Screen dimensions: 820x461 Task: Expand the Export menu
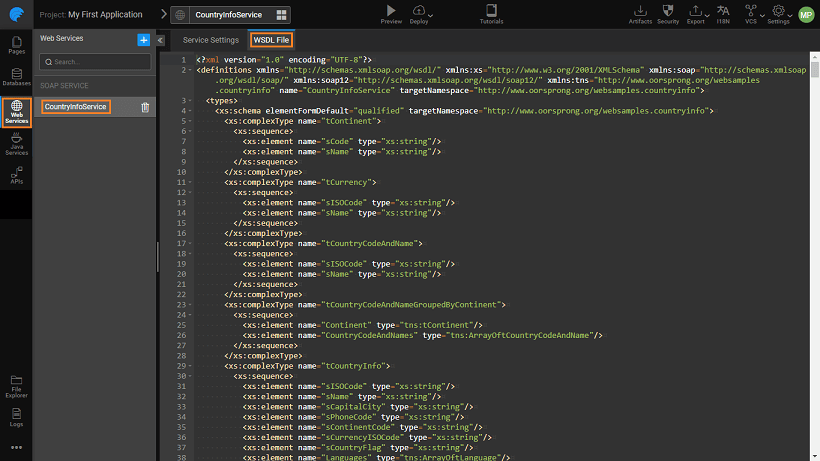click(x=697, y=11)
